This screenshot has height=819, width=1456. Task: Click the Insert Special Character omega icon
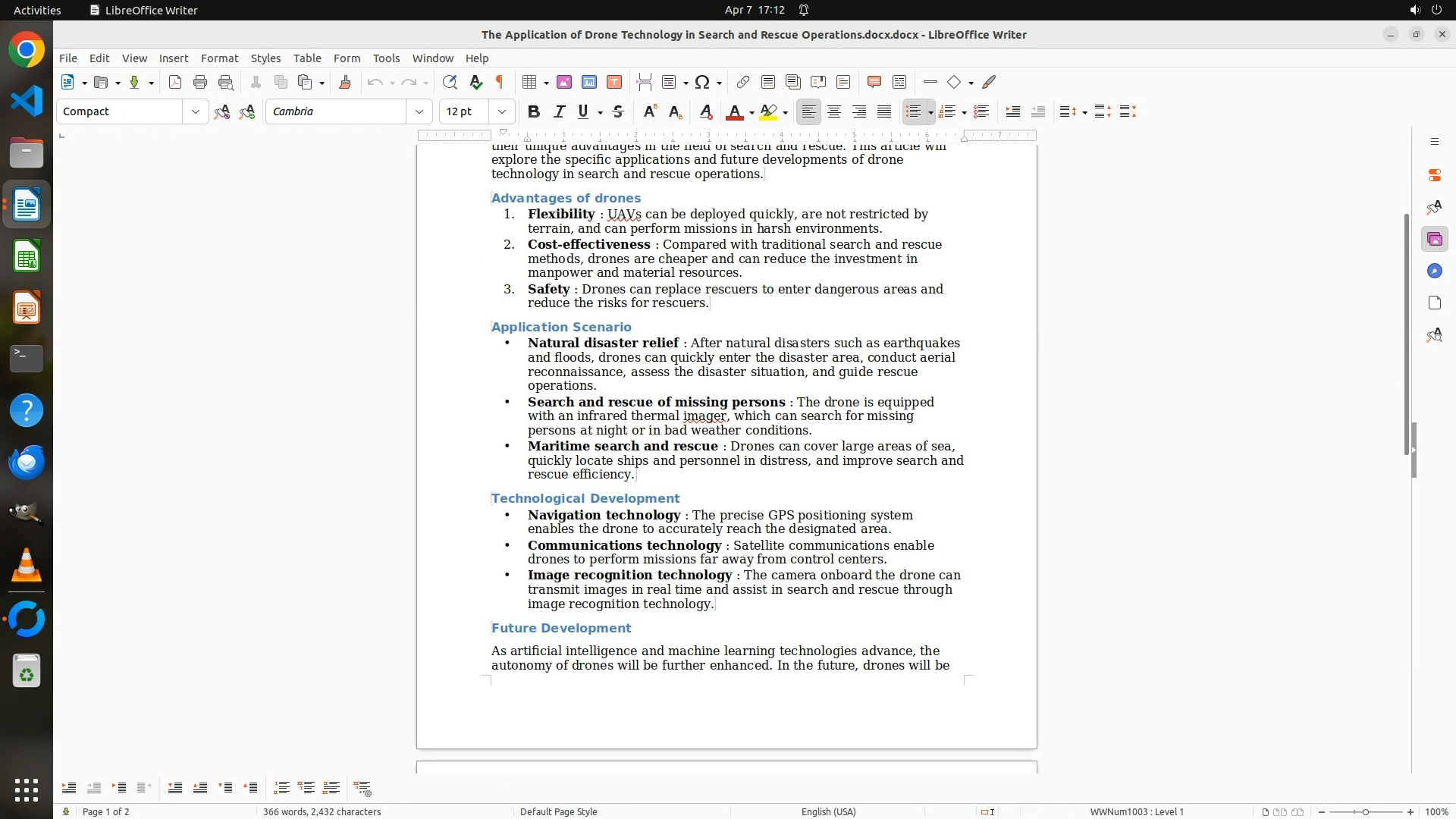(702, 83)
